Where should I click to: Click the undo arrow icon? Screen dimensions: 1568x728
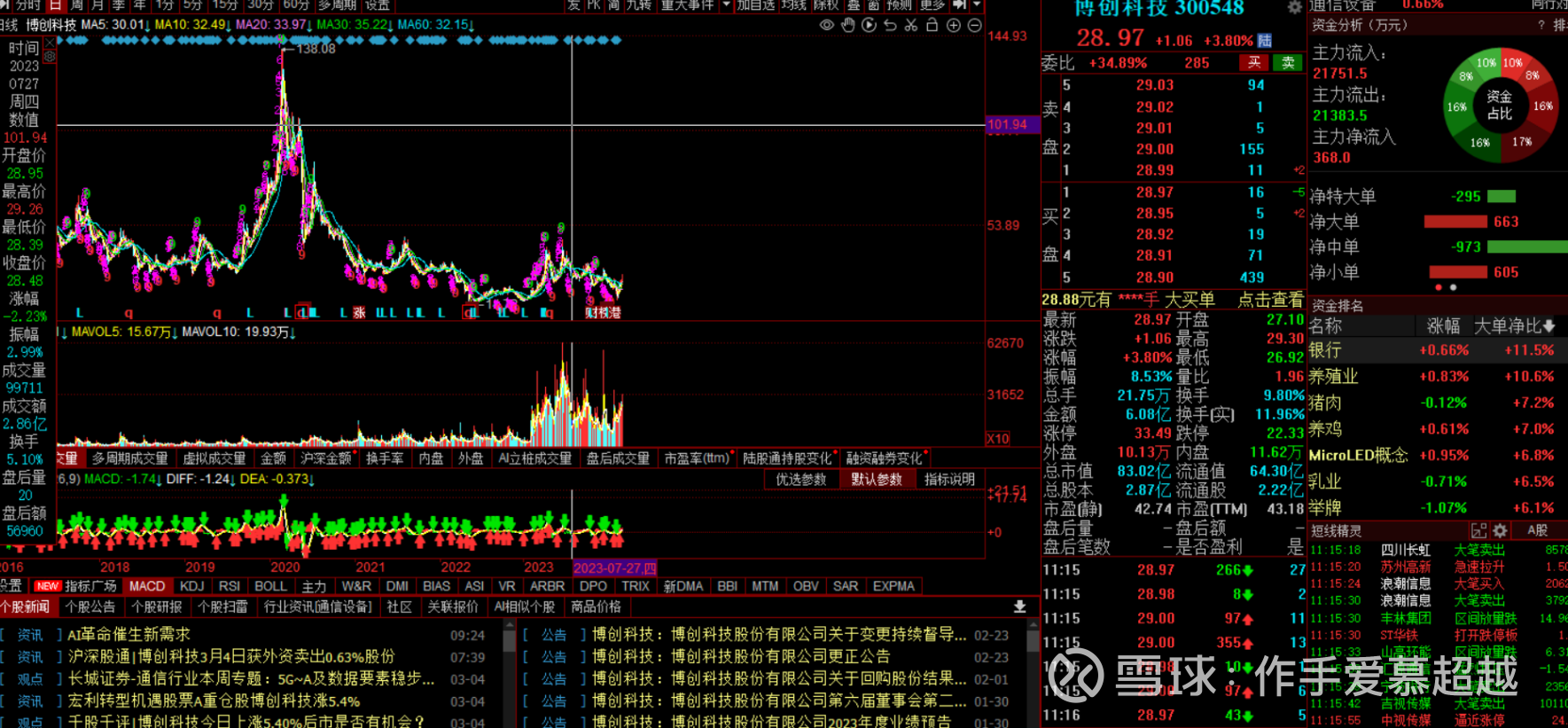click(x=890, y=25)
